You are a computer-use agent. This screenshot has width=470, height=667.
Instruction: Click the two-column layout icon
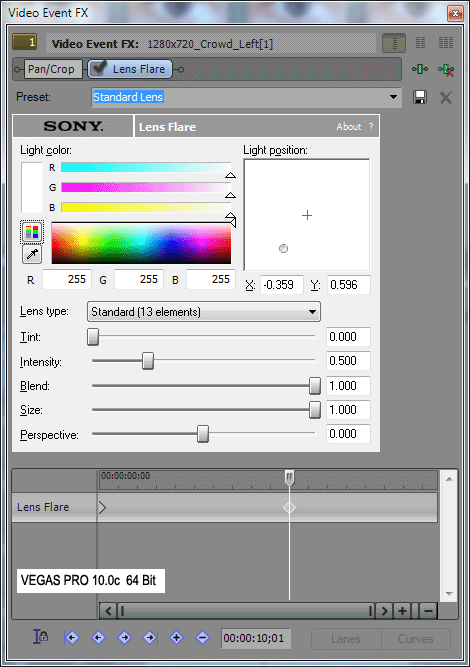coord(420,43)
